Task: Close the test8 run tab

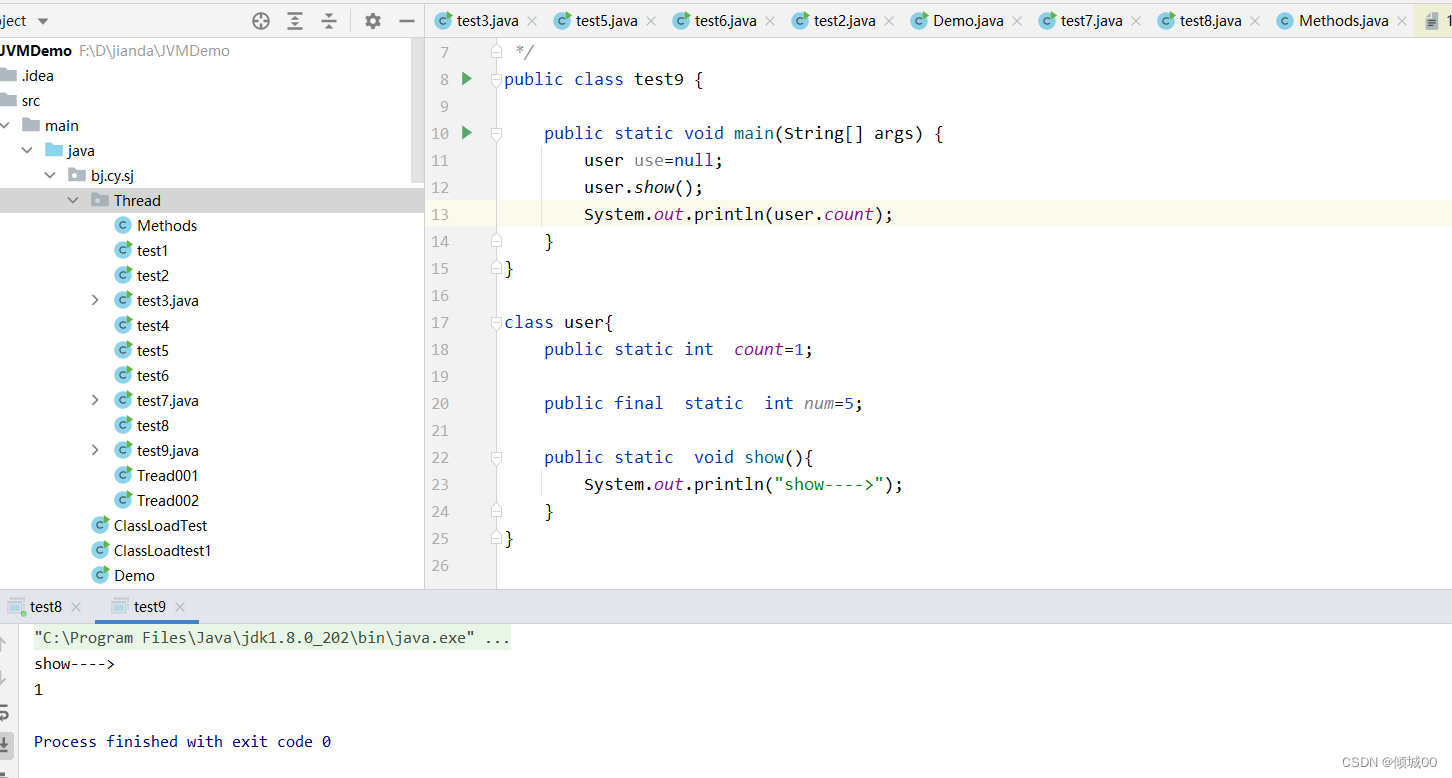Action: point(76,607)
